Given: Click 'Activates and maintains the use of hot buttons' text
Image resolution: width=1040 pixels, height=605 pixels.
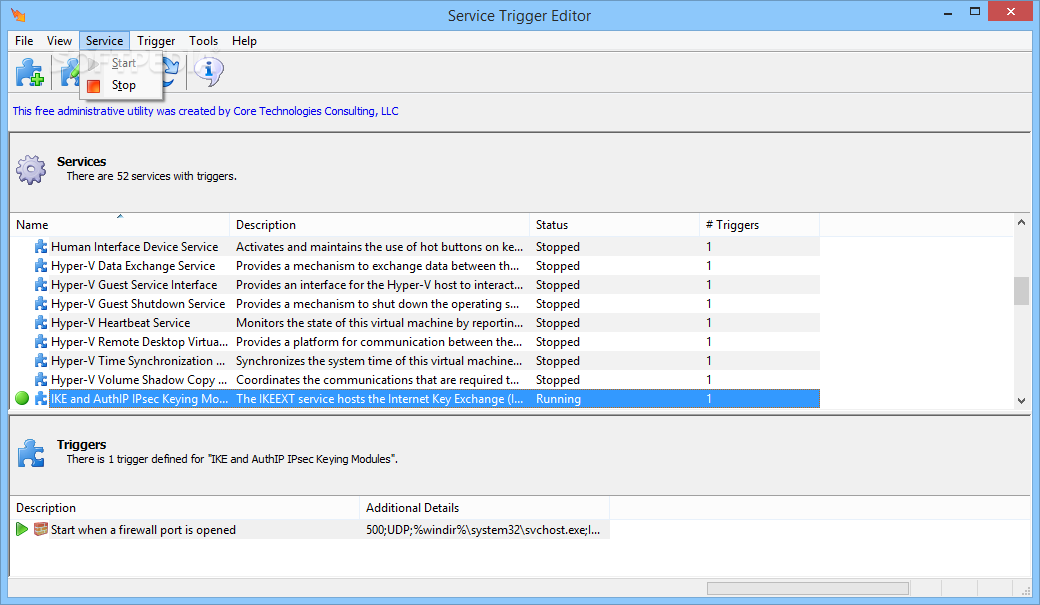Looking at the screenshot, I should [x=379, y=247].
